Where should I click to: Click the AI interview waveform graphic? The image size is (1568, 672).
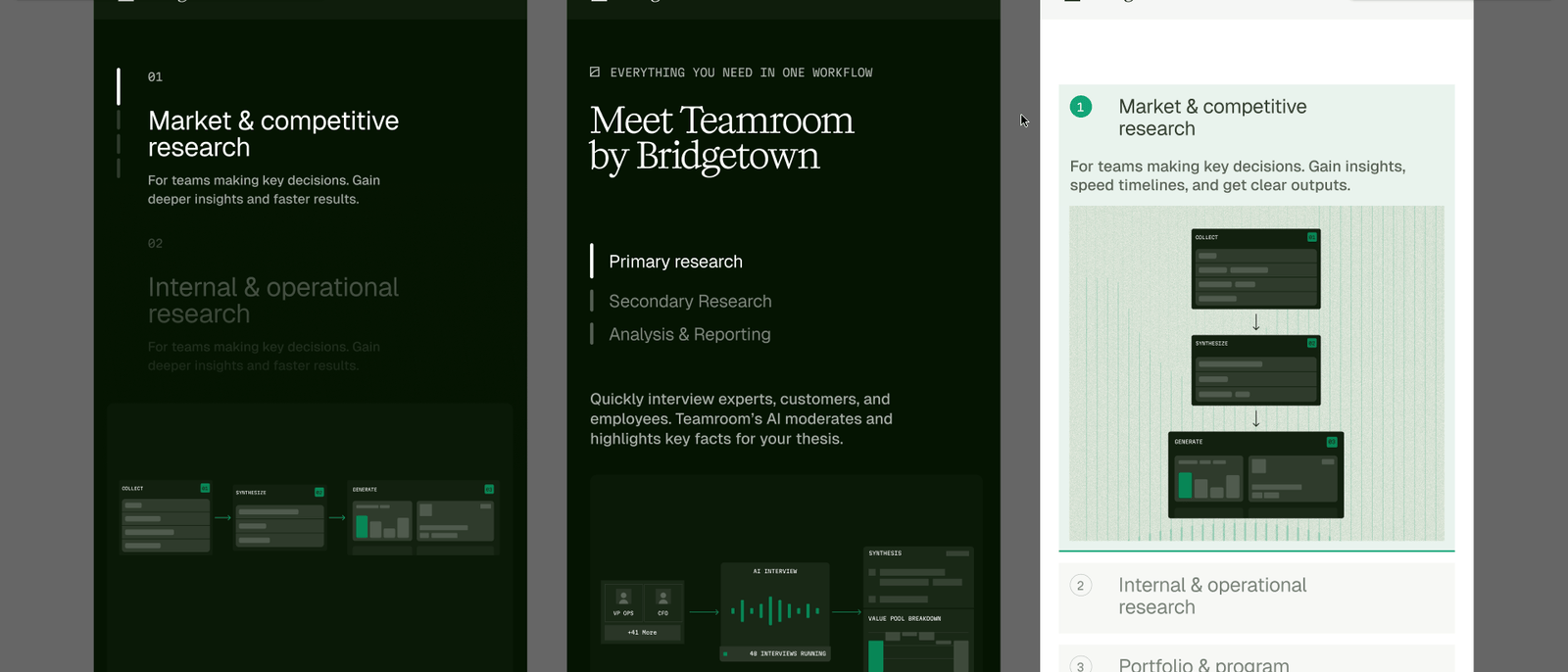775,611
